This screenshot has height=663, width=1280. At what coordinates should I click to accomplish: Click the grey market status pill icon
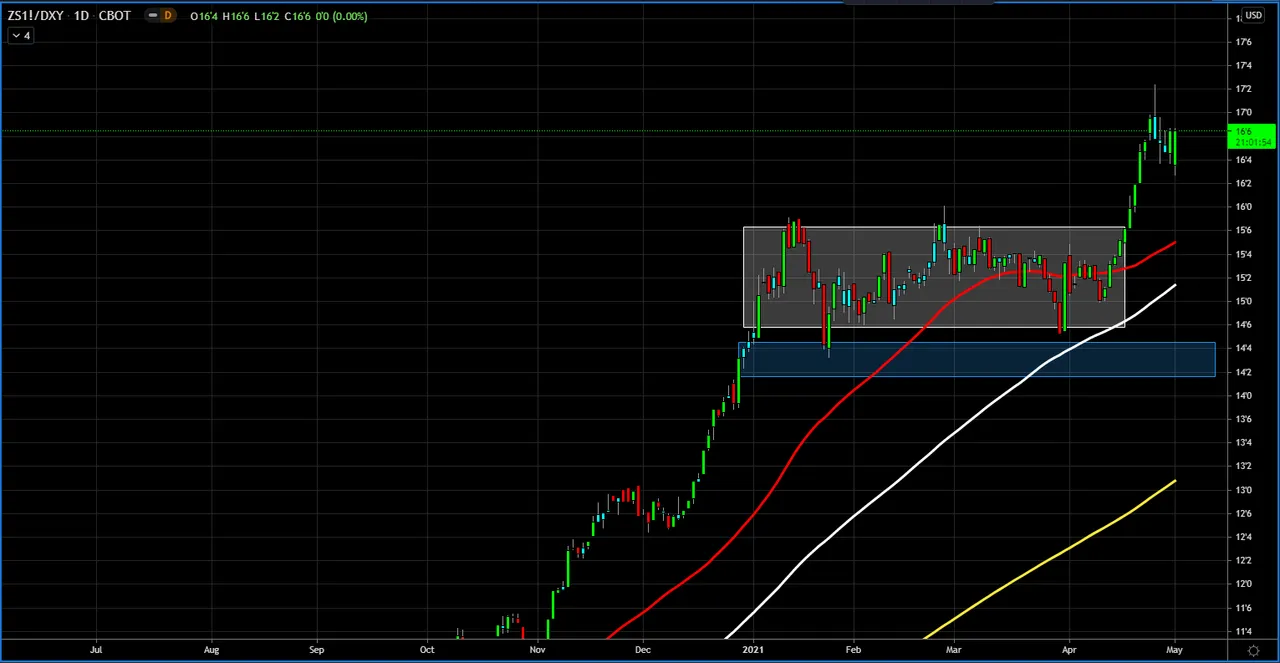click(150, 16)
